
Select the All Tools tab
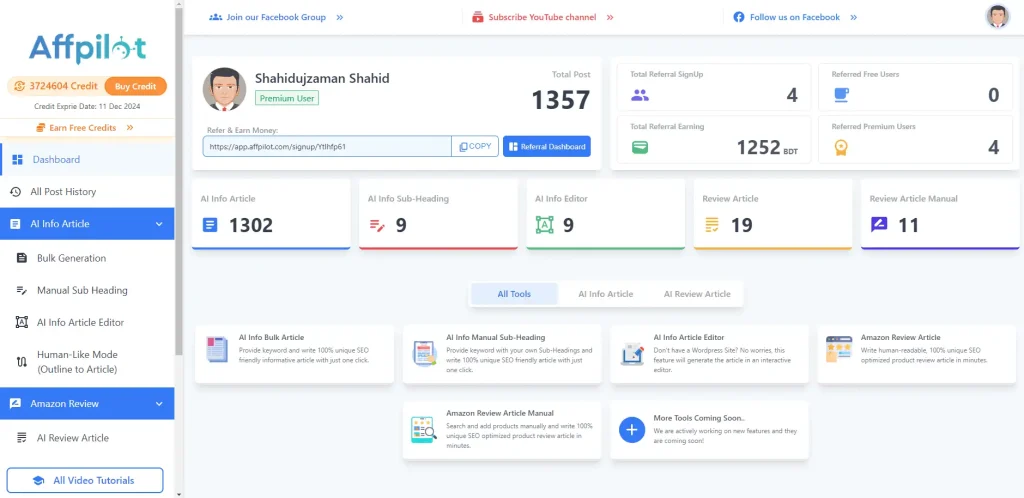click(x=514, y=294)
